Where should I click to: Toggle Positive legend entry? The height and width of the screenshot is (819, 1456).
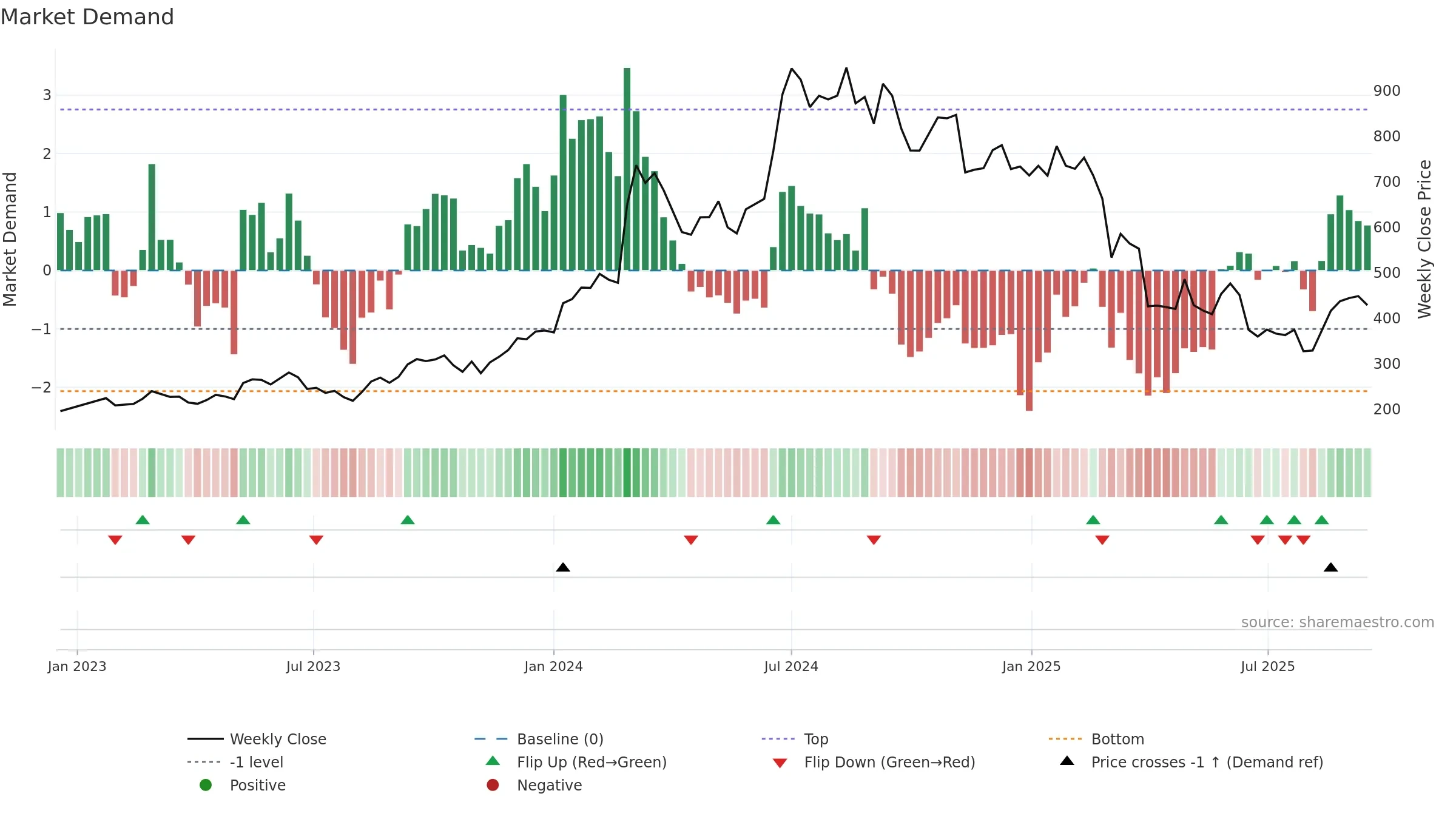[242, 785]
